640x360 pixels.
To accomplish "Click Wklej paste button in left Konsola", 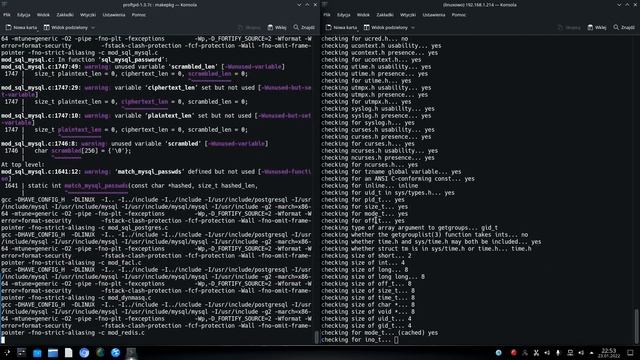I will click(277, 27).
